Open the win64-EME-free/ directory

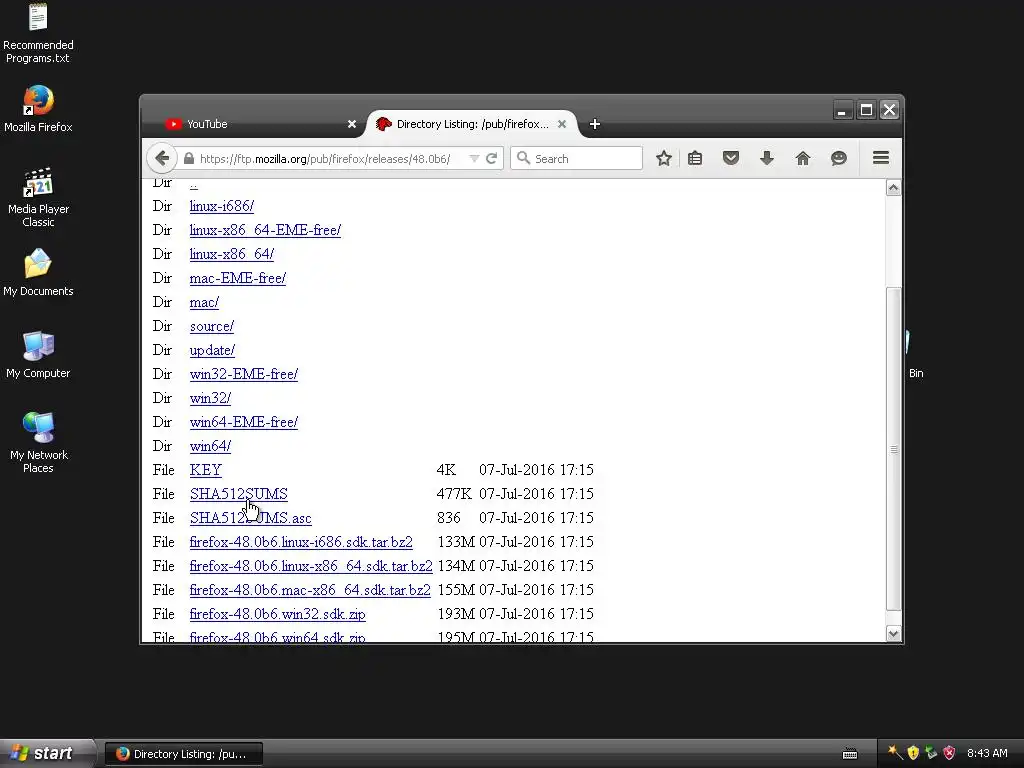point(244,423)
